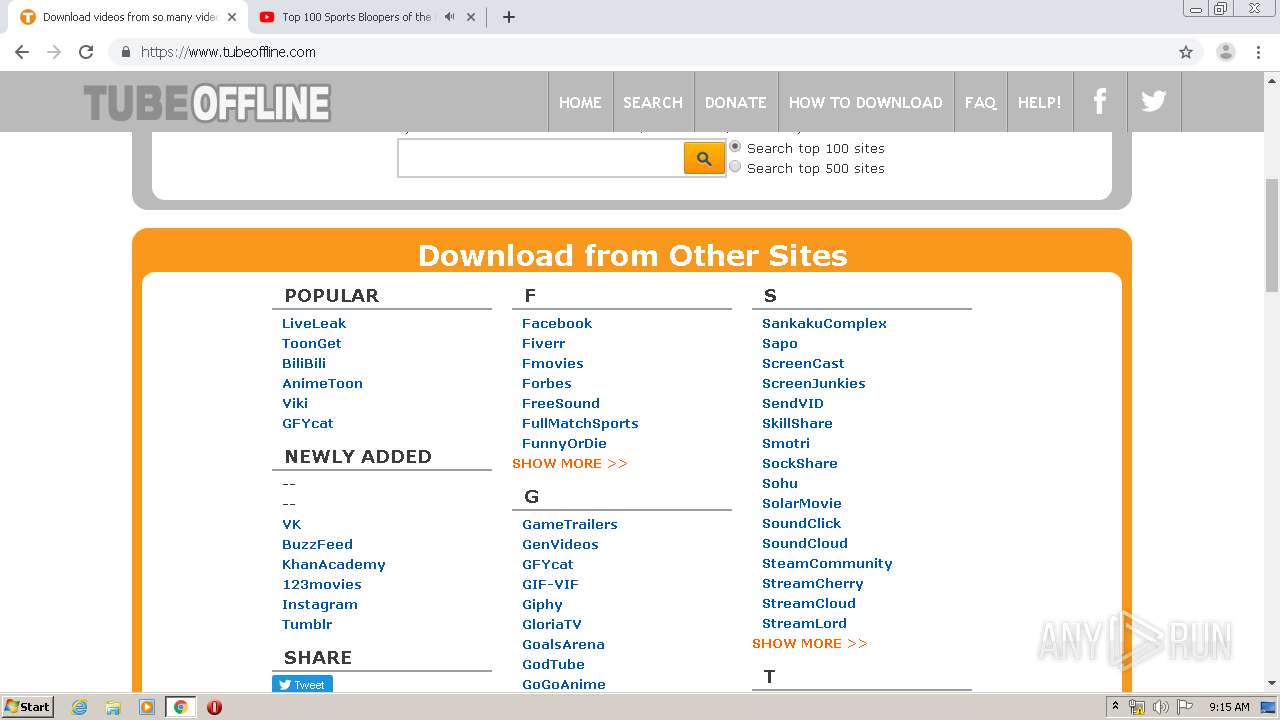Open Instagram link
Viewport: 1280px width, 720px height.
pyautogui.click(x=320, y=604)
